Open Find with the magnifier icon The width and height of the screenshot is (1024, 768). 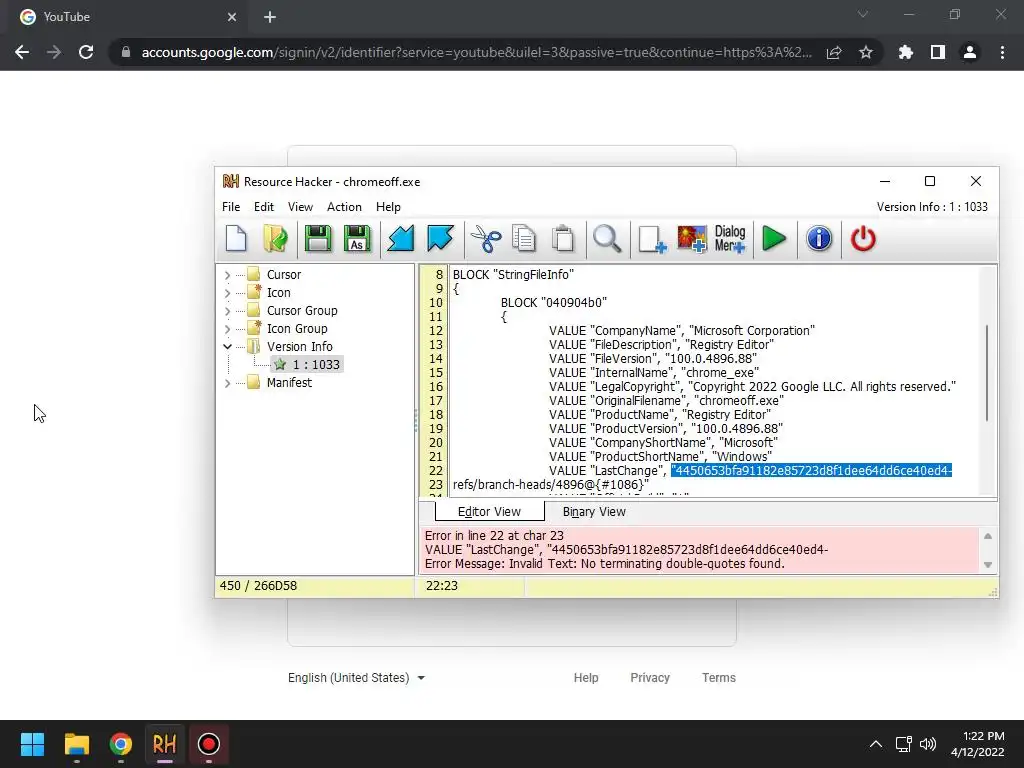[607, 239]
